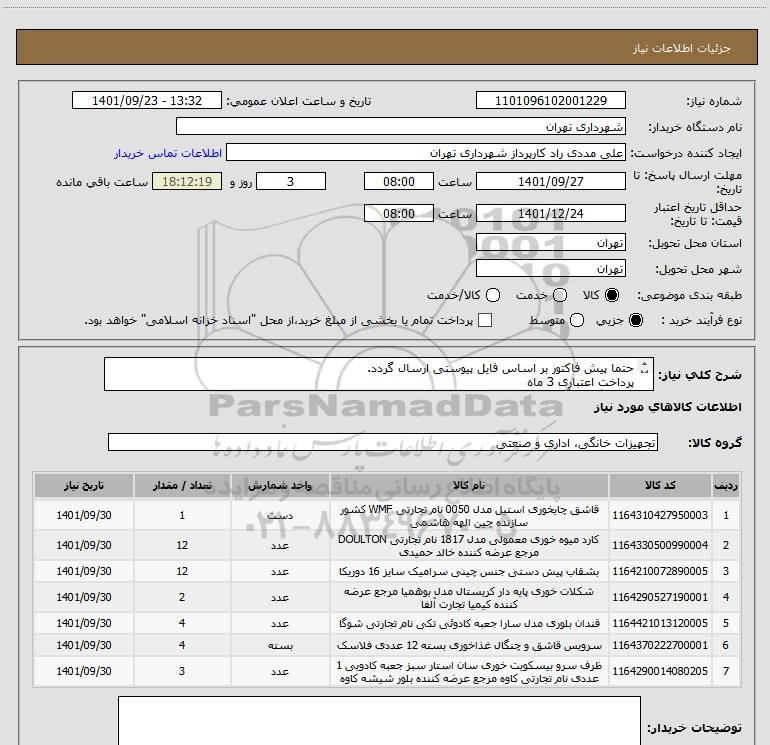Screen dimensions: 770x745
Task: Click the شرح کلی نیاز text area
Action: [x=379, y=374]
